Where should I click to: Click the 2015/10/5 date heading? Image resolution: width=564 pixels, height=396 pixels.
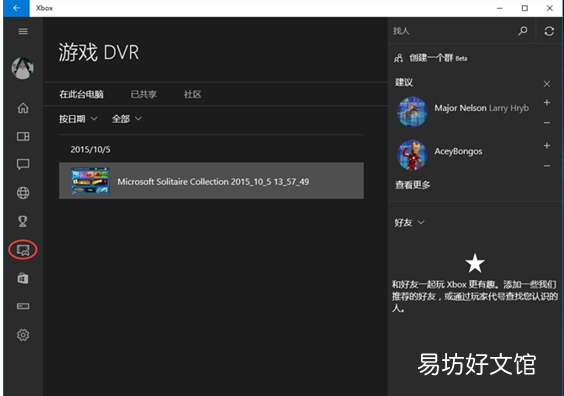tap(90, 149)
